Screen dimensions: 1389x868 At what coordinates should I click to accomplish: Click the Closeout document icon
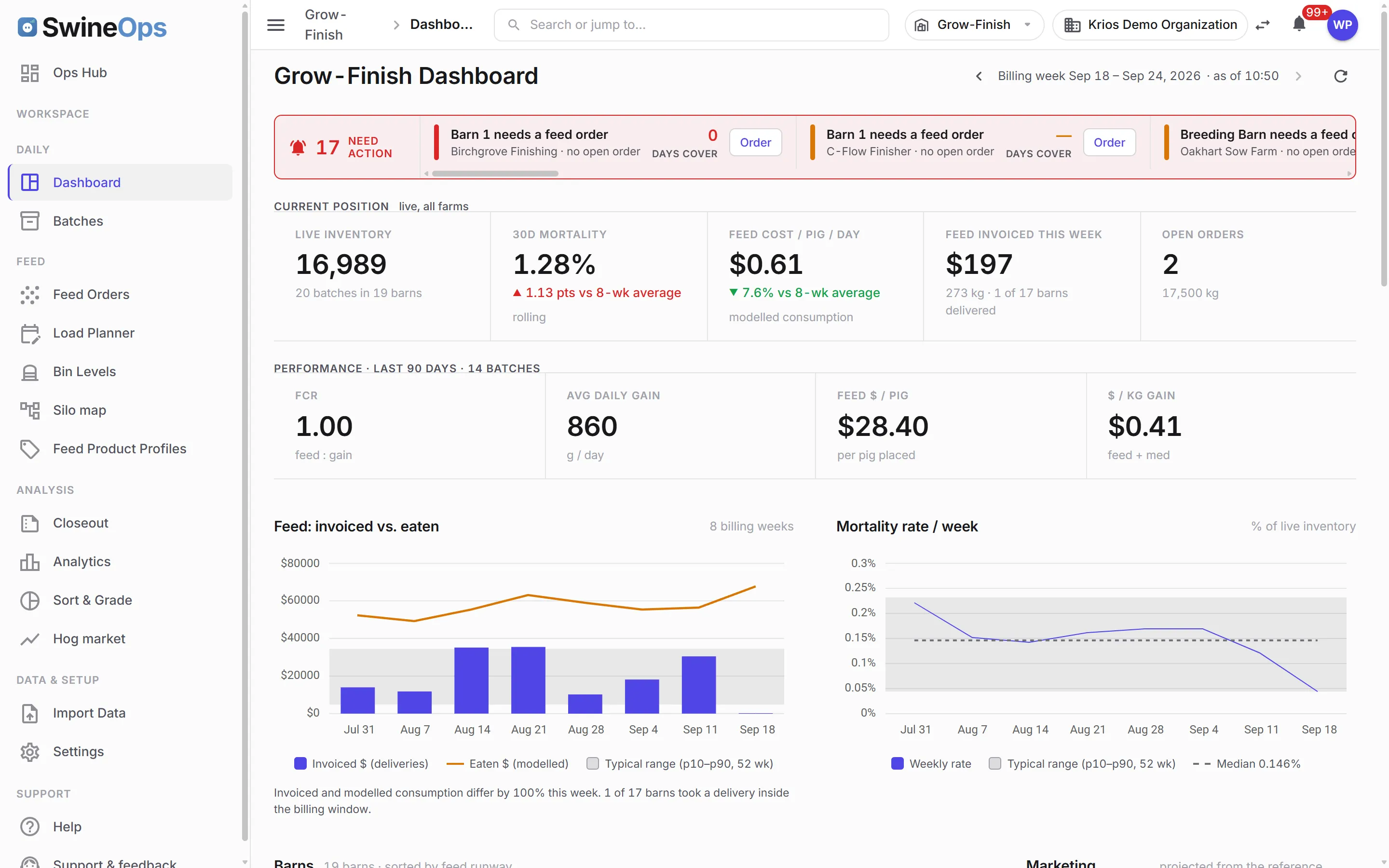[30, 523]
